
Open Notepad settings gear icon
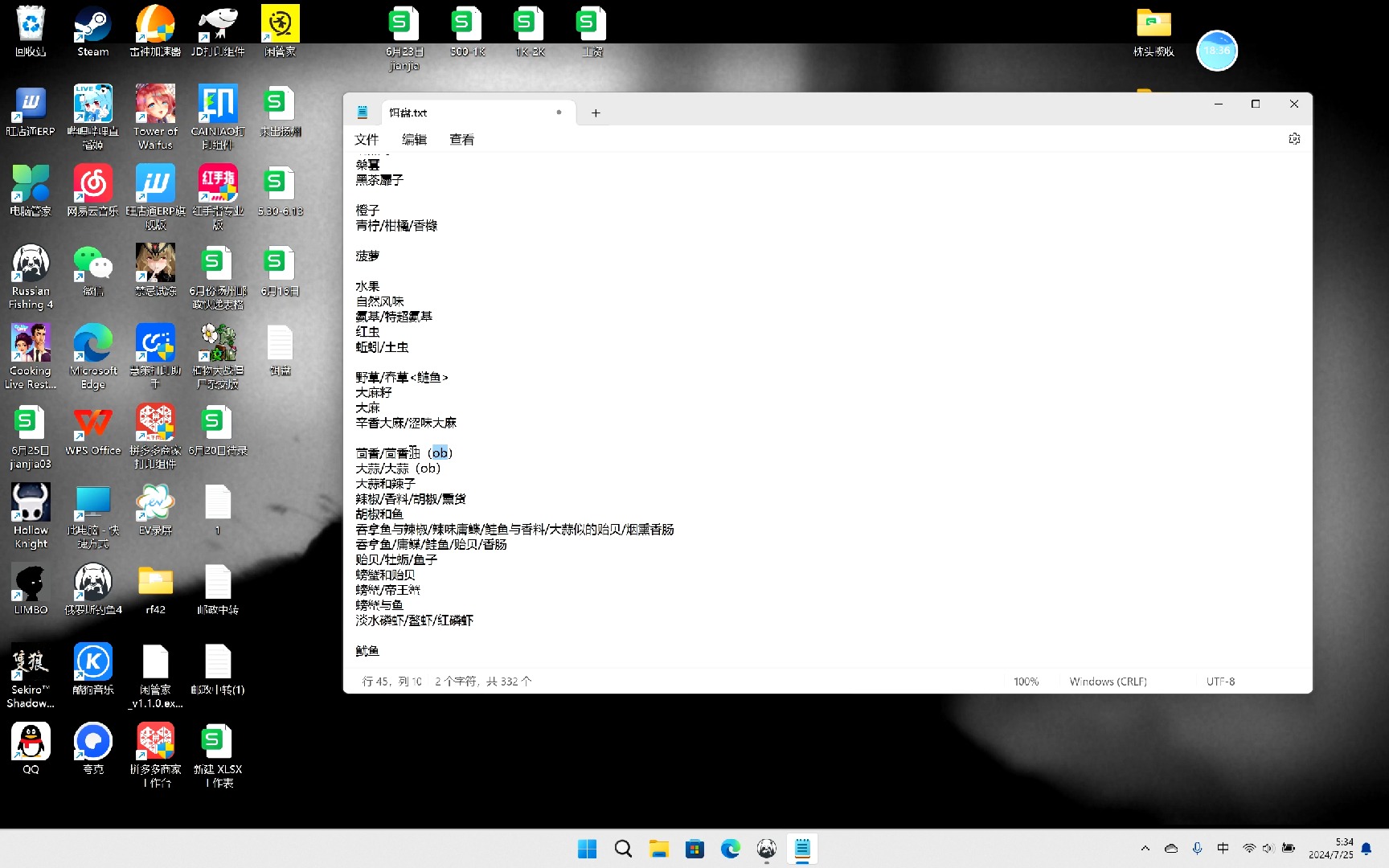point(1294,139)
